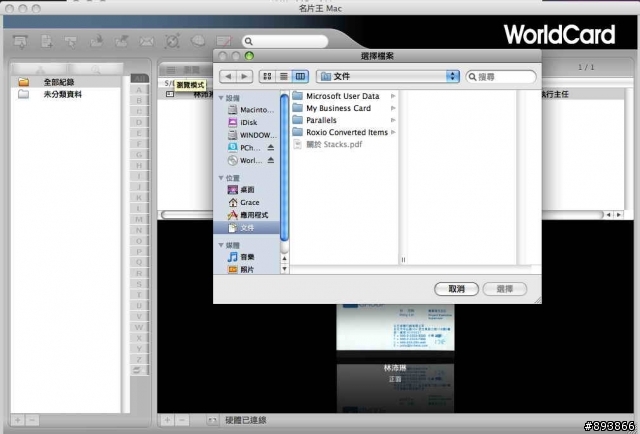Select Worl... disc in sidebar
The height and width of the screenshot is (434, 640).
[x=245, y=160]
